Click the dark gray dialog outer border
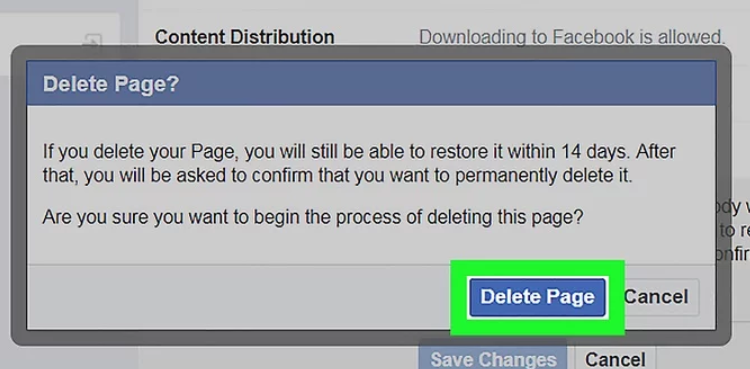 coord(371,53)
